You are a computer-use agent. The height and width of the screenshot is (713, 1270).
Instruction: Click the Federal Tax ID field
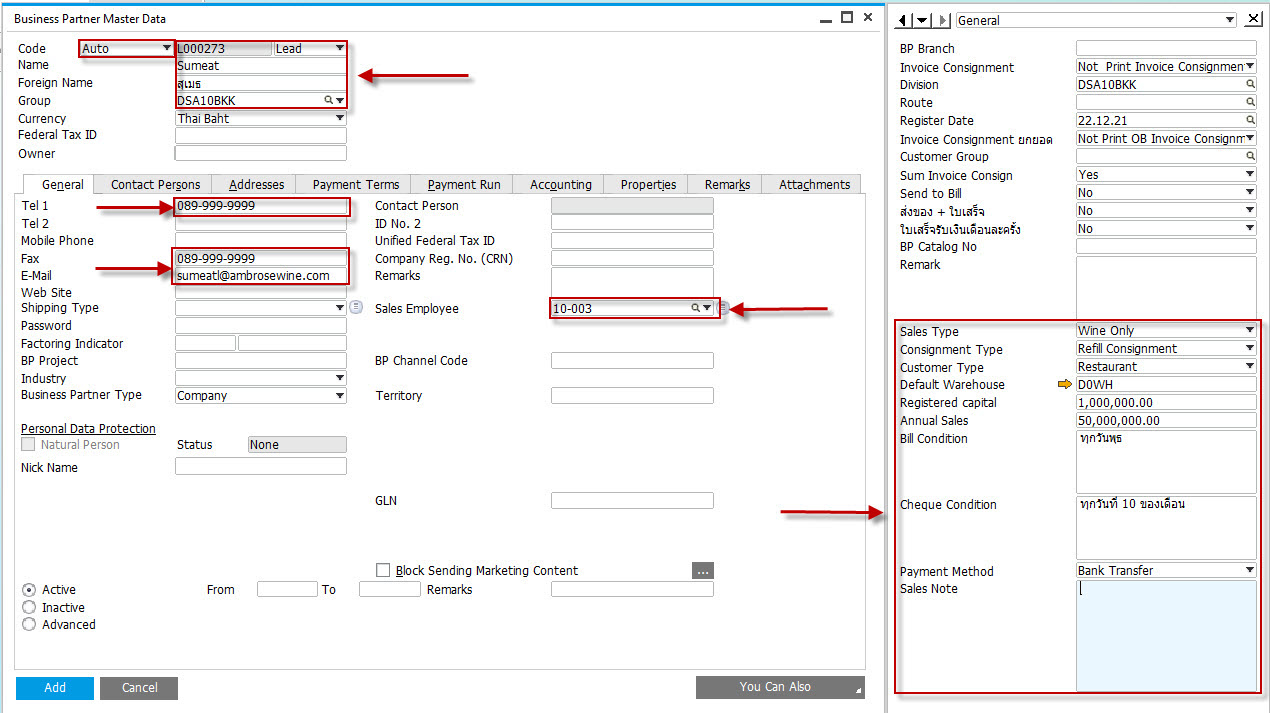coord(261,136)
